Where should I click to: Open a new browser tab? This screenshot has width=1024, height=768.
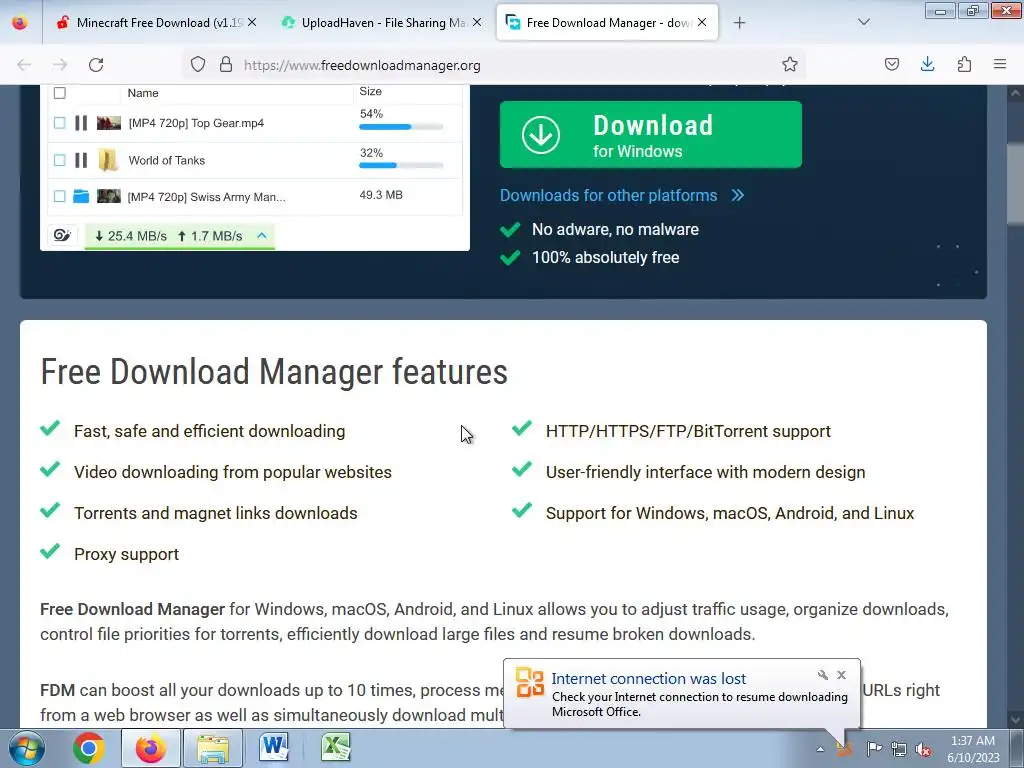coord(739,23)
